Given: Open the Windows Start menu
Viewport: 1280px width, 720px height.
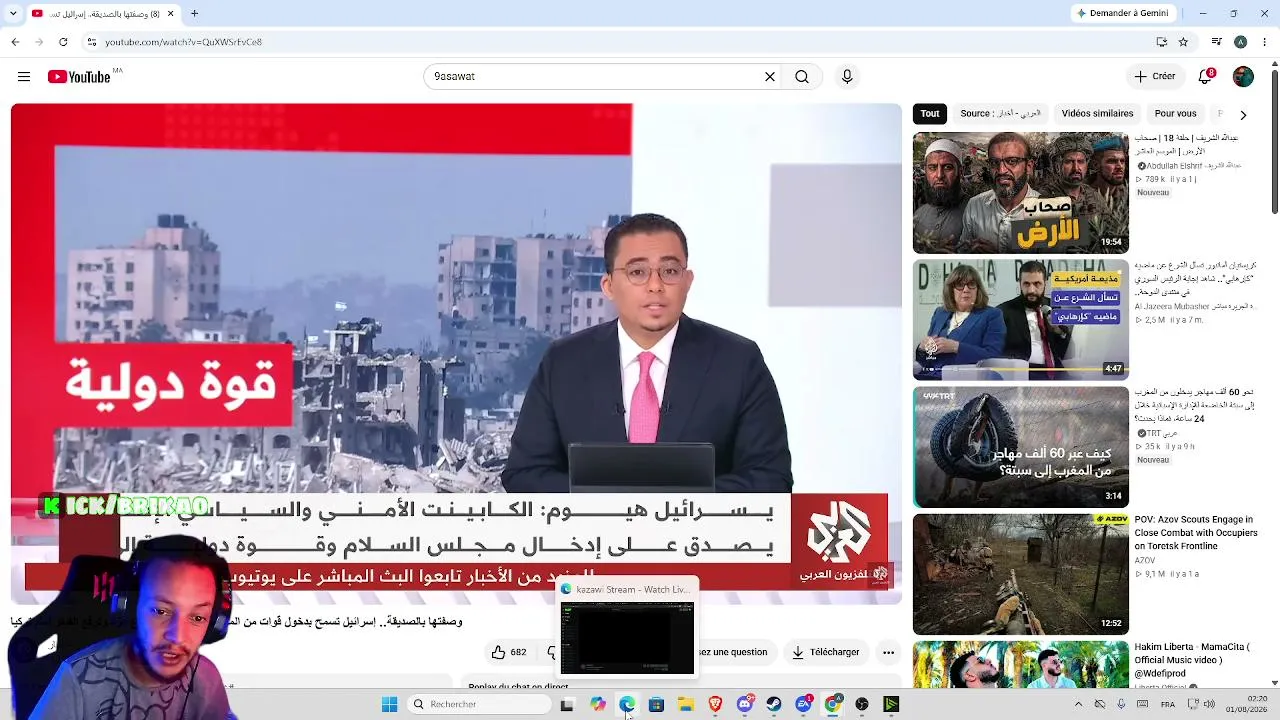Looking at the screenshot, I should pos(390,704).
